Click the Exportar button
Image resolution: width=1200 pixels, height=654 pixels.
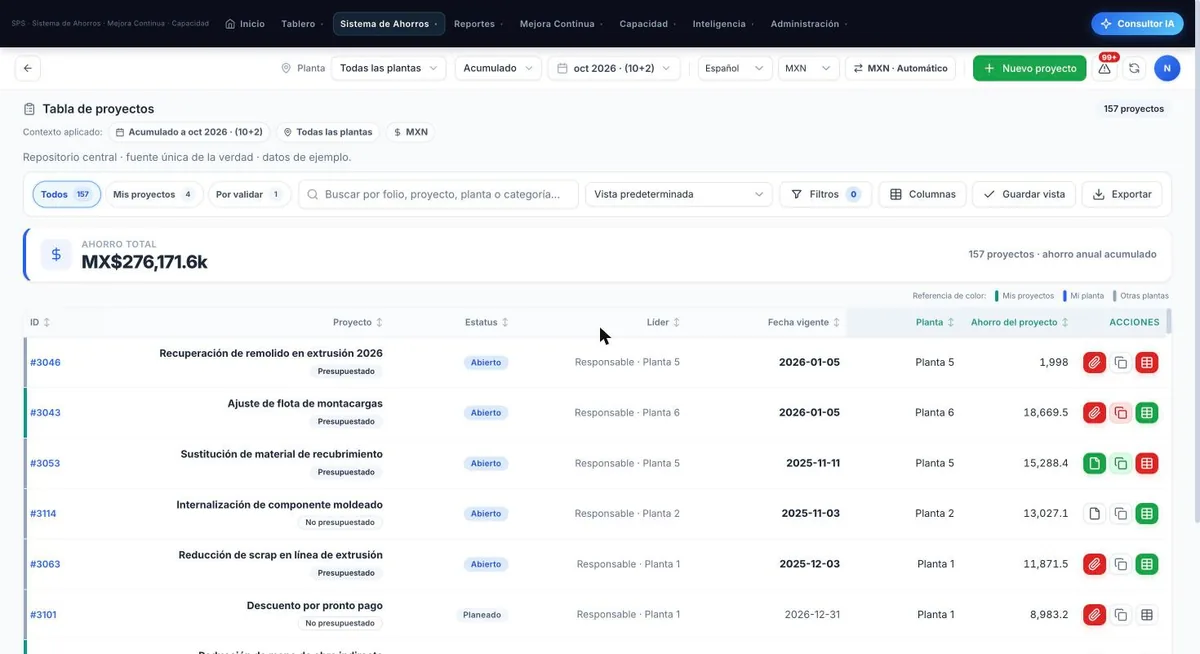(1122, 194)
